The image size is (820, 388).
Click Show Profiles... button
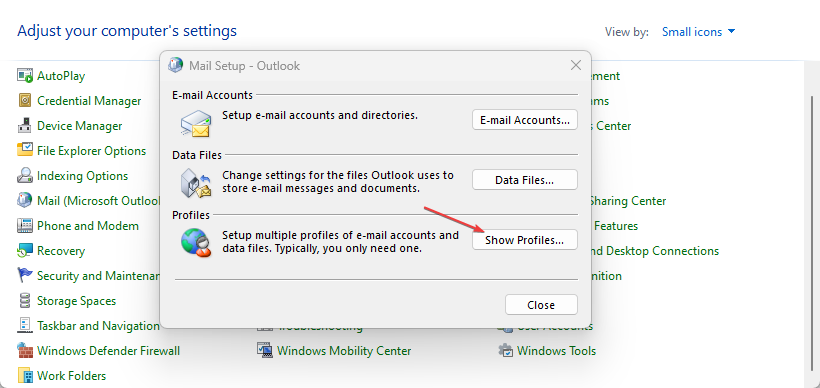tap(525, 240)
